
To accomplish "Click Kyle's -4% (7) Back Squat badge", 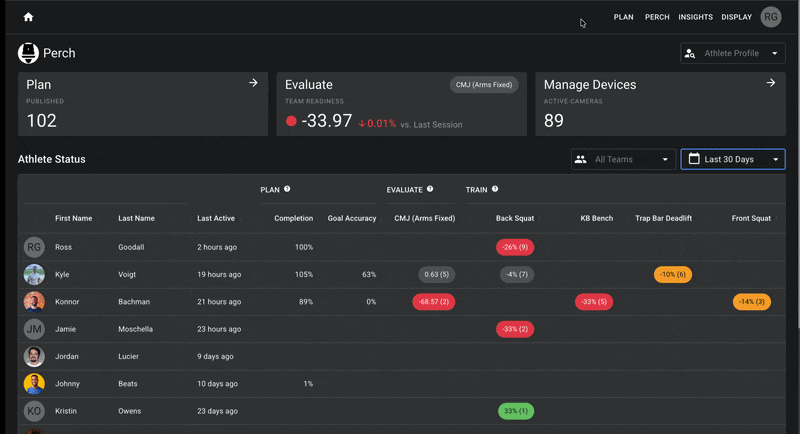I will tap(517, 274).
